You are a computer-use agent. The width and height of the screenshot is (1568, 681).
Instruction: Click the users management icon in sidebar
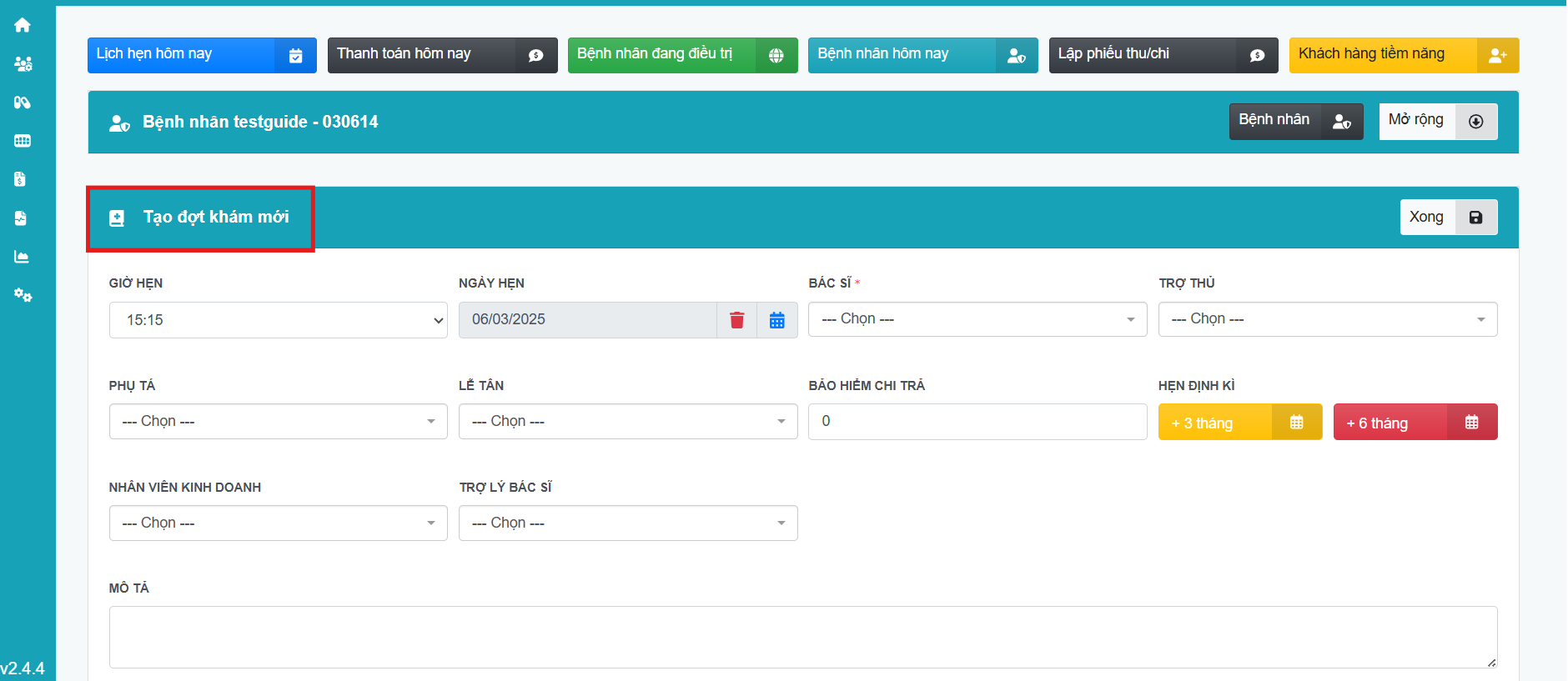tap(23, 64)
